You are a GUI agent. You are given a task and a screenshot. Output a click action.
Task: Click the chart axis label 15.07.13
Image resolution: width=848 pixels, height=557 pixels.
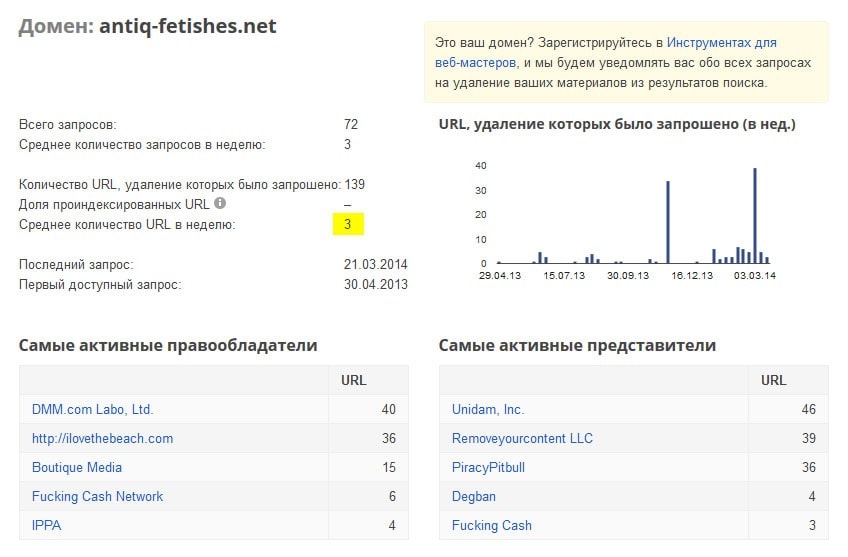pyautogui.click(x=564, y=276)
